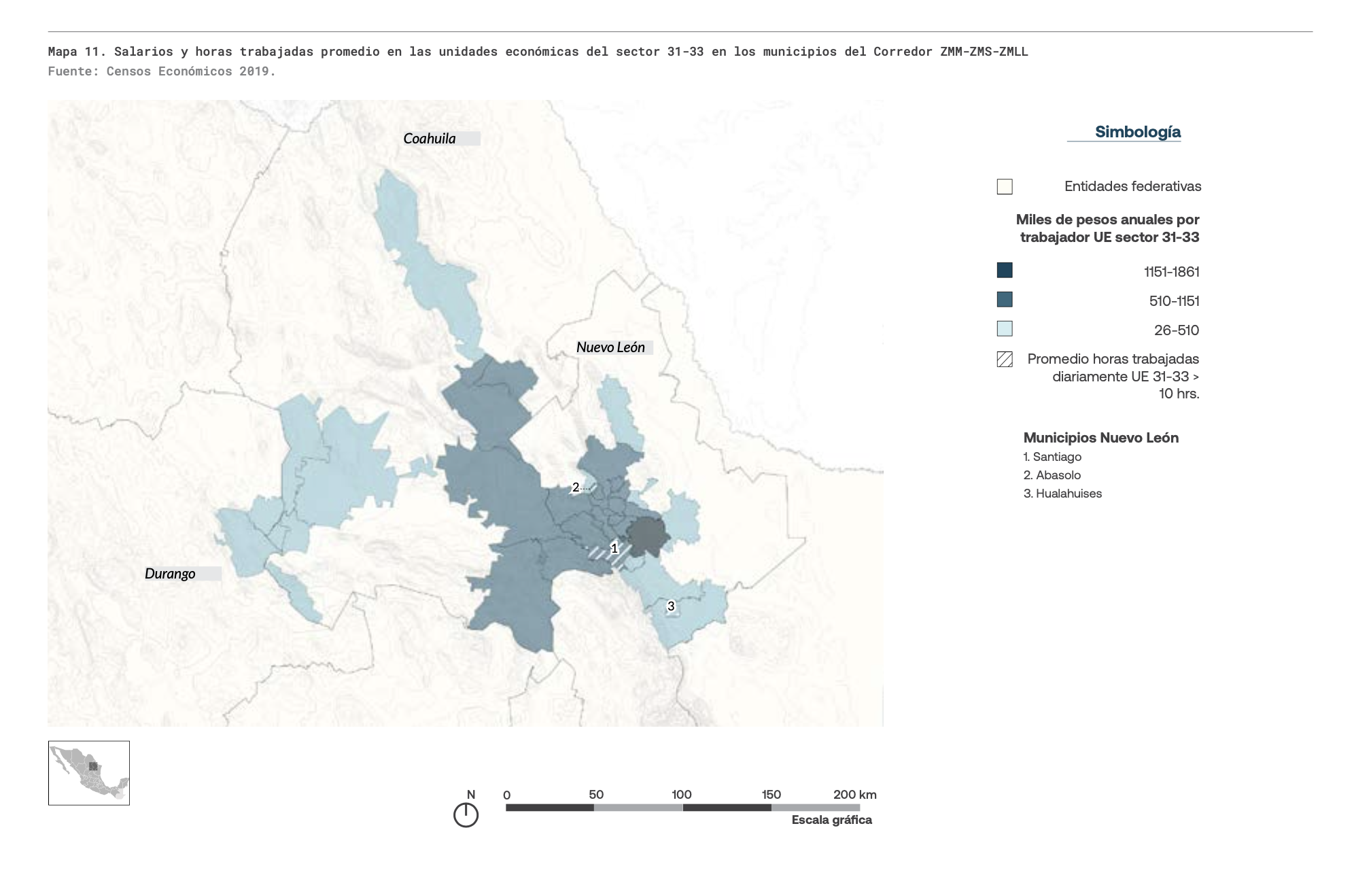This screenshot has height=896, width=1354.
Task: Select the 26-510 light blue swatch
Action: [1005, 329]
